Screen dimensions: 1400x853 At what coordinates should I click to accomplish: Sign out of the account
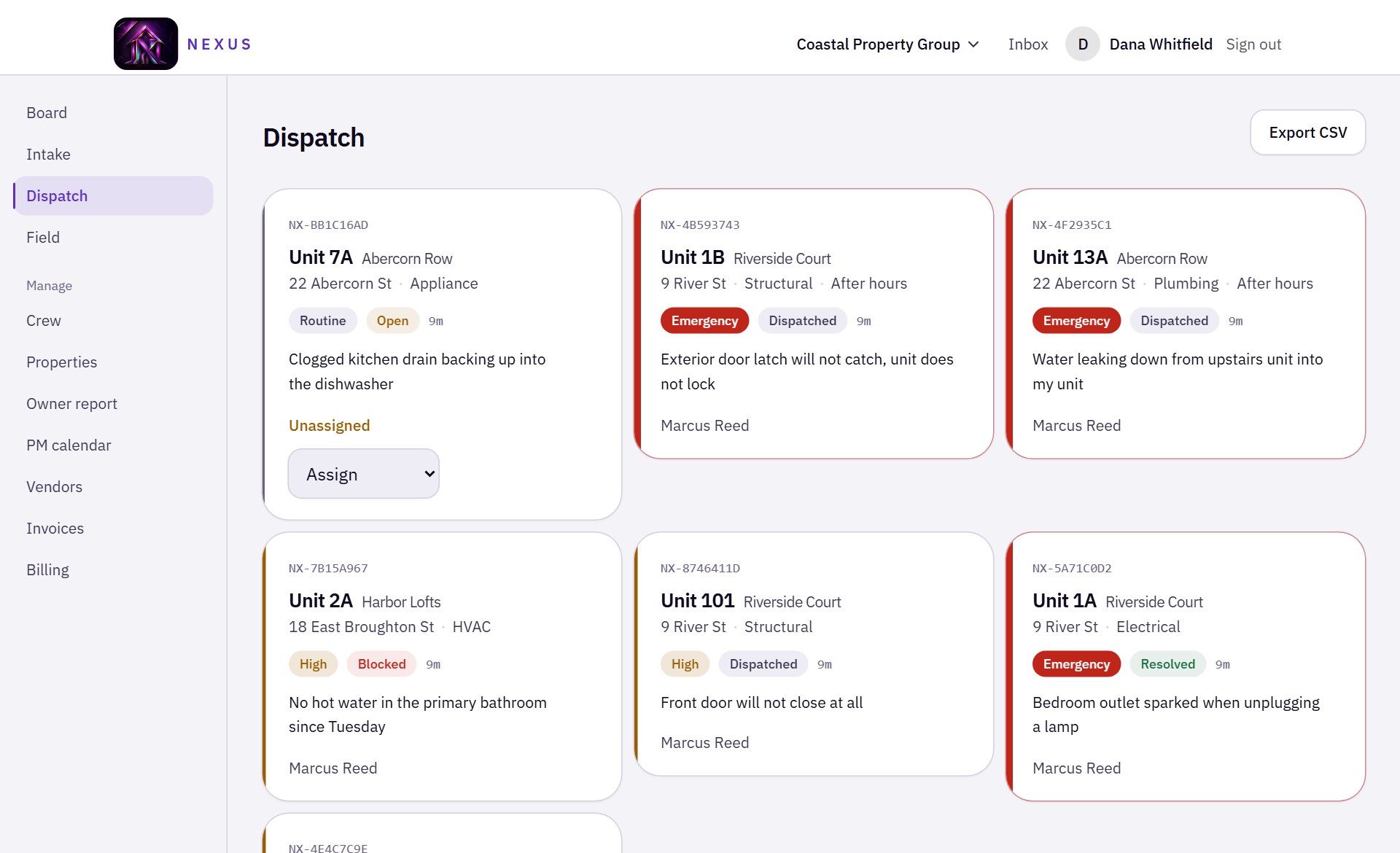pos(1253,44)
